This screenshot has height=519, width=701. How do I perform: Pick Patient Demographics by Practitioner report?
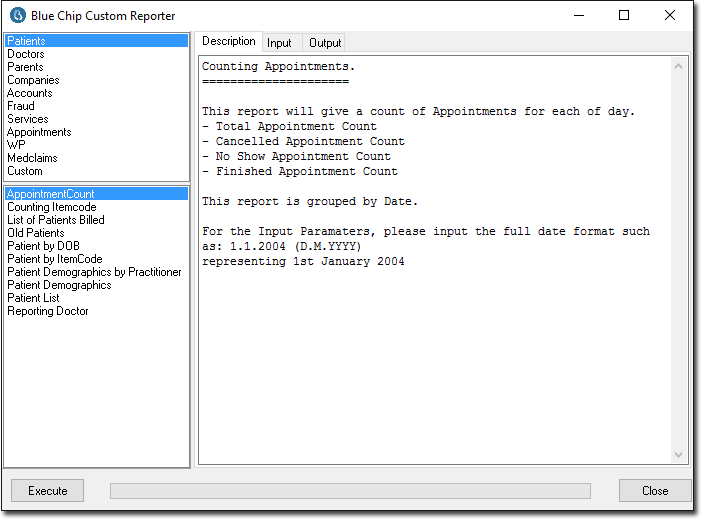(94, 272)
